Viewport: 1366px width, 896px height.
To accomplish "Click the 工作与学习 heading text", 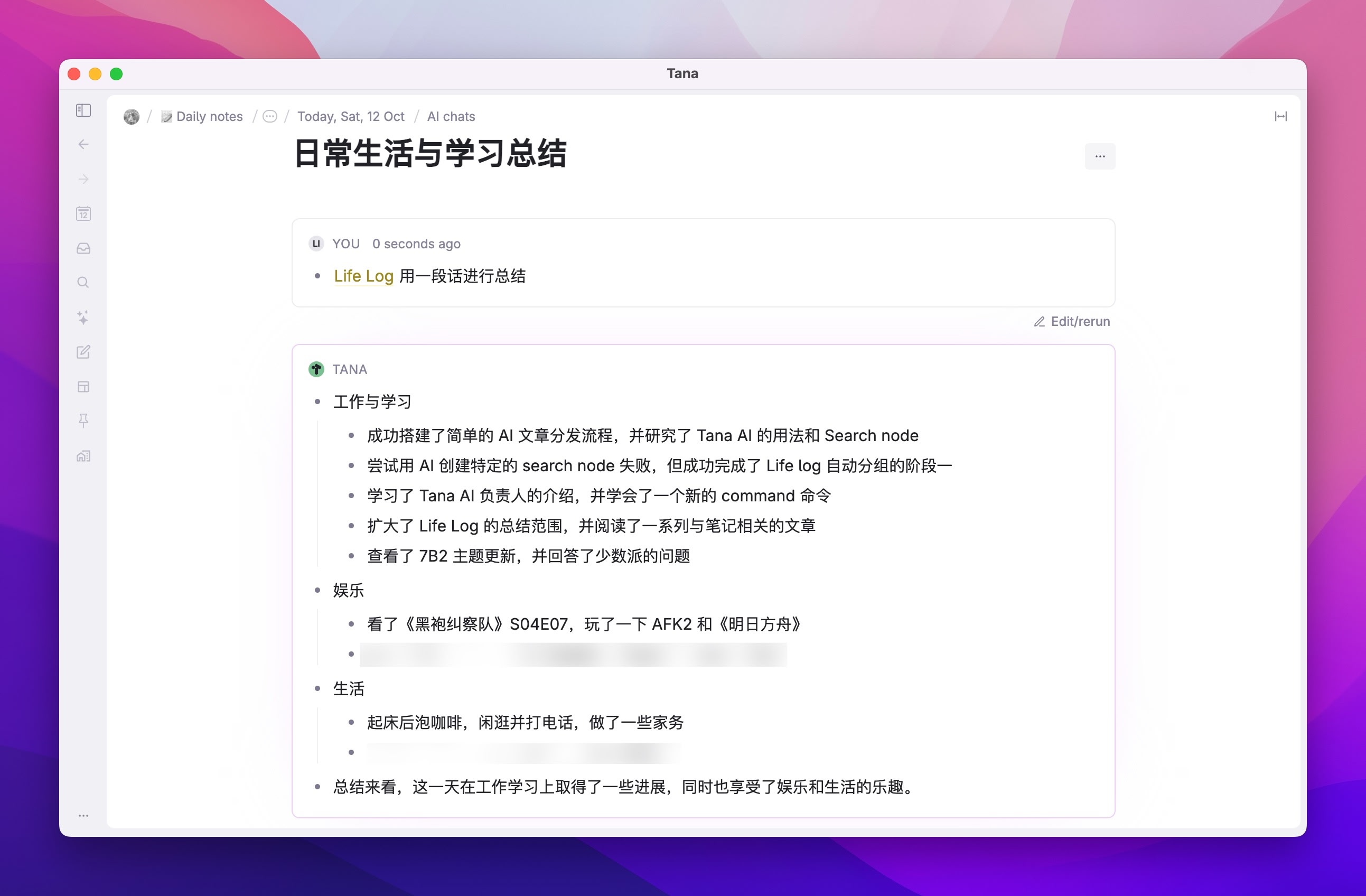I will point(372,402).
